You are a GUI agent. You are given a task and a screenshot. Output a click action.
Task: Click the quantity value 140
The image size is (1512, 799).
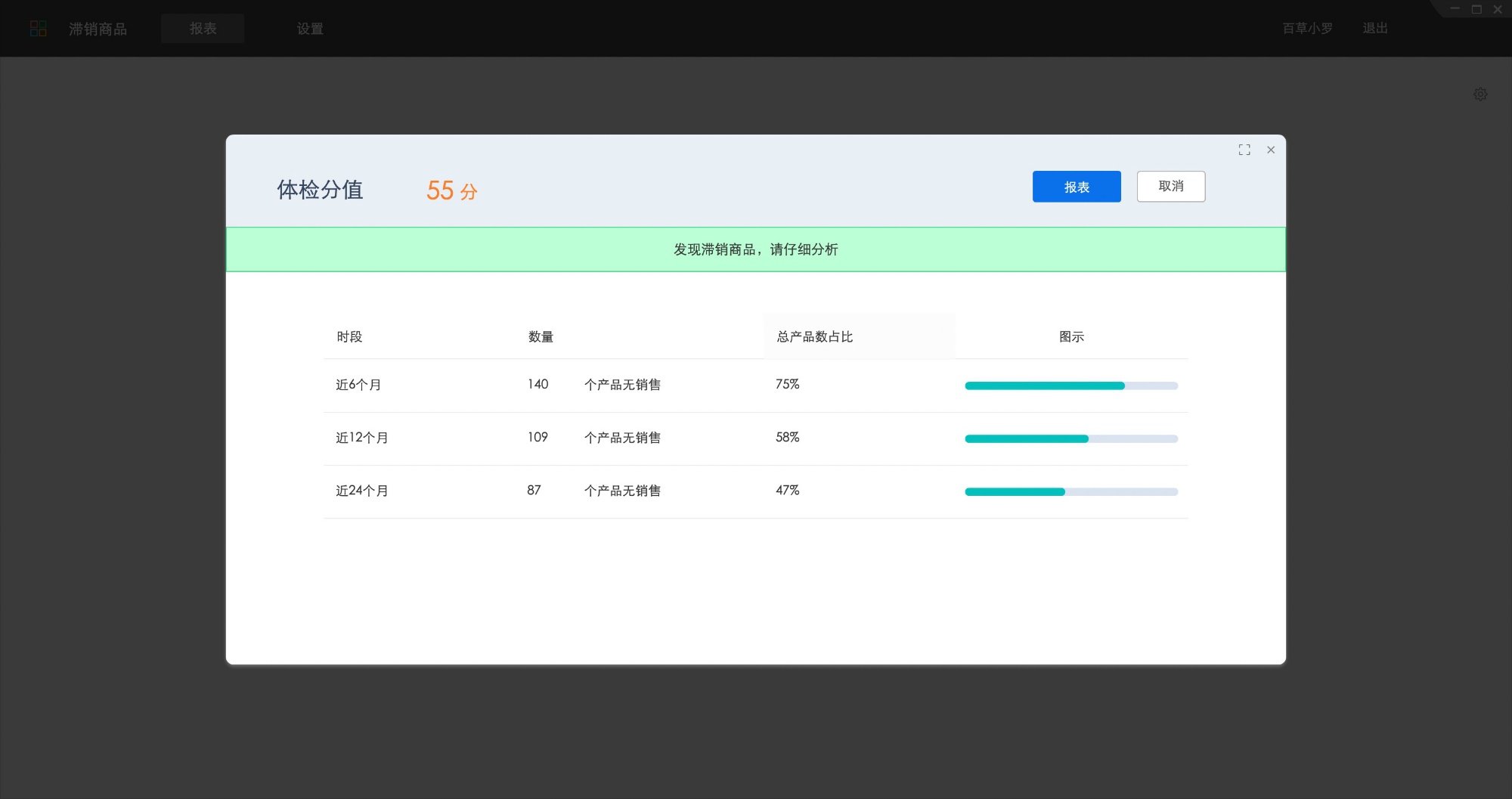[x=538, y=384]
